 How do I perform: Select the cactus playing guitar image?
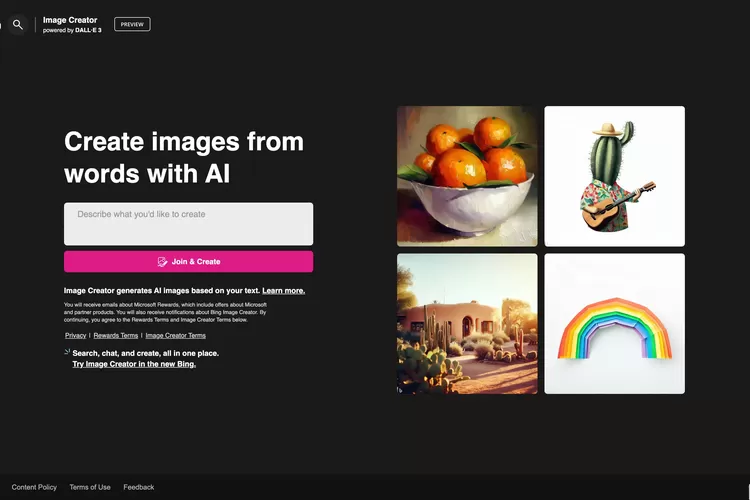614,176
